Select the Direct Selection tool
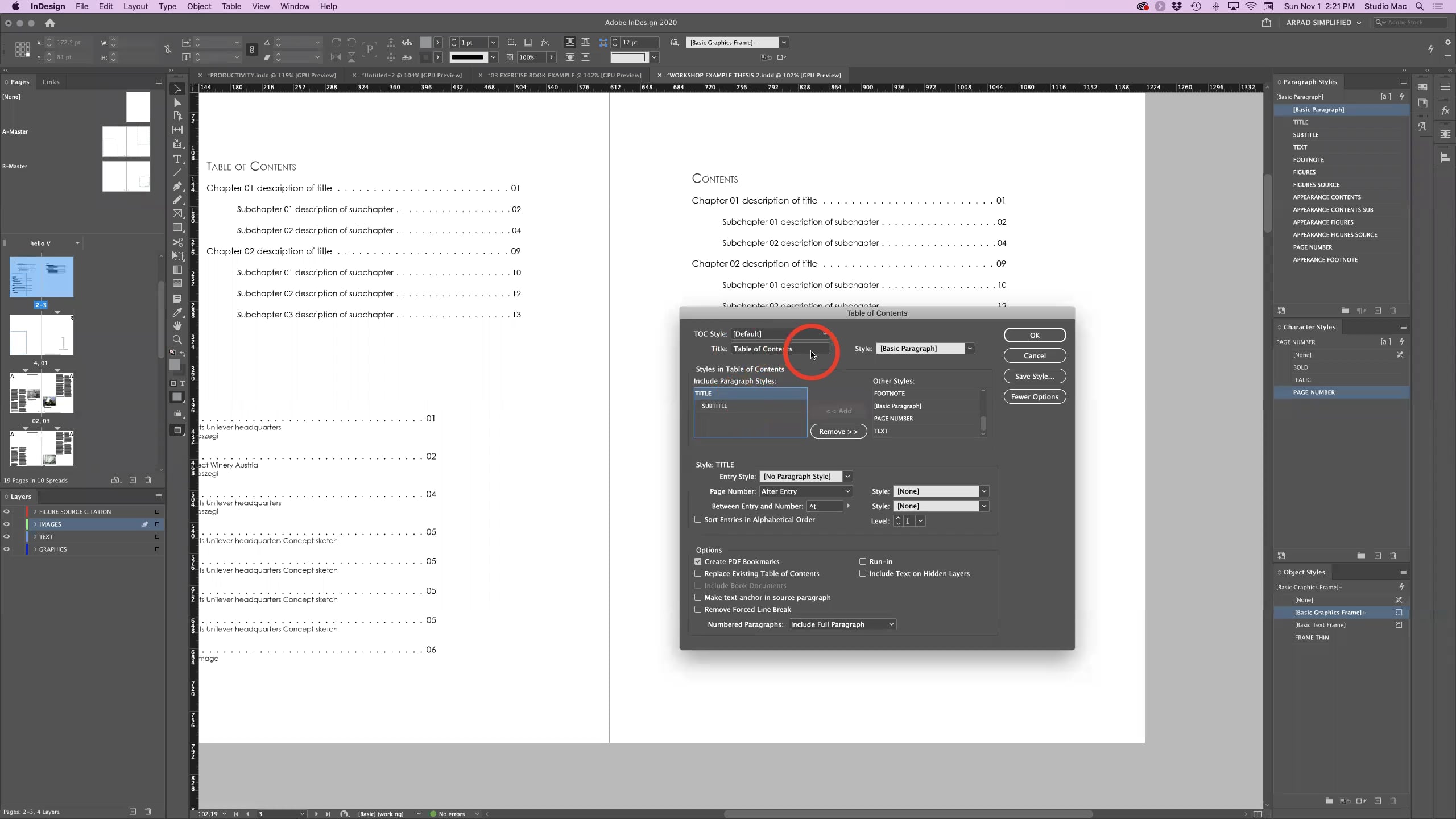Screen dimensions: 1456x819 (177, 102)
